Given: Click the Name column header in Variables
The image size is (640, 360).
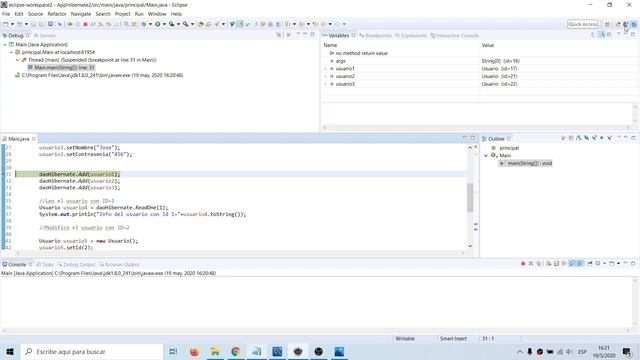Looking at the screenshot, I should (x=330, y=45).
